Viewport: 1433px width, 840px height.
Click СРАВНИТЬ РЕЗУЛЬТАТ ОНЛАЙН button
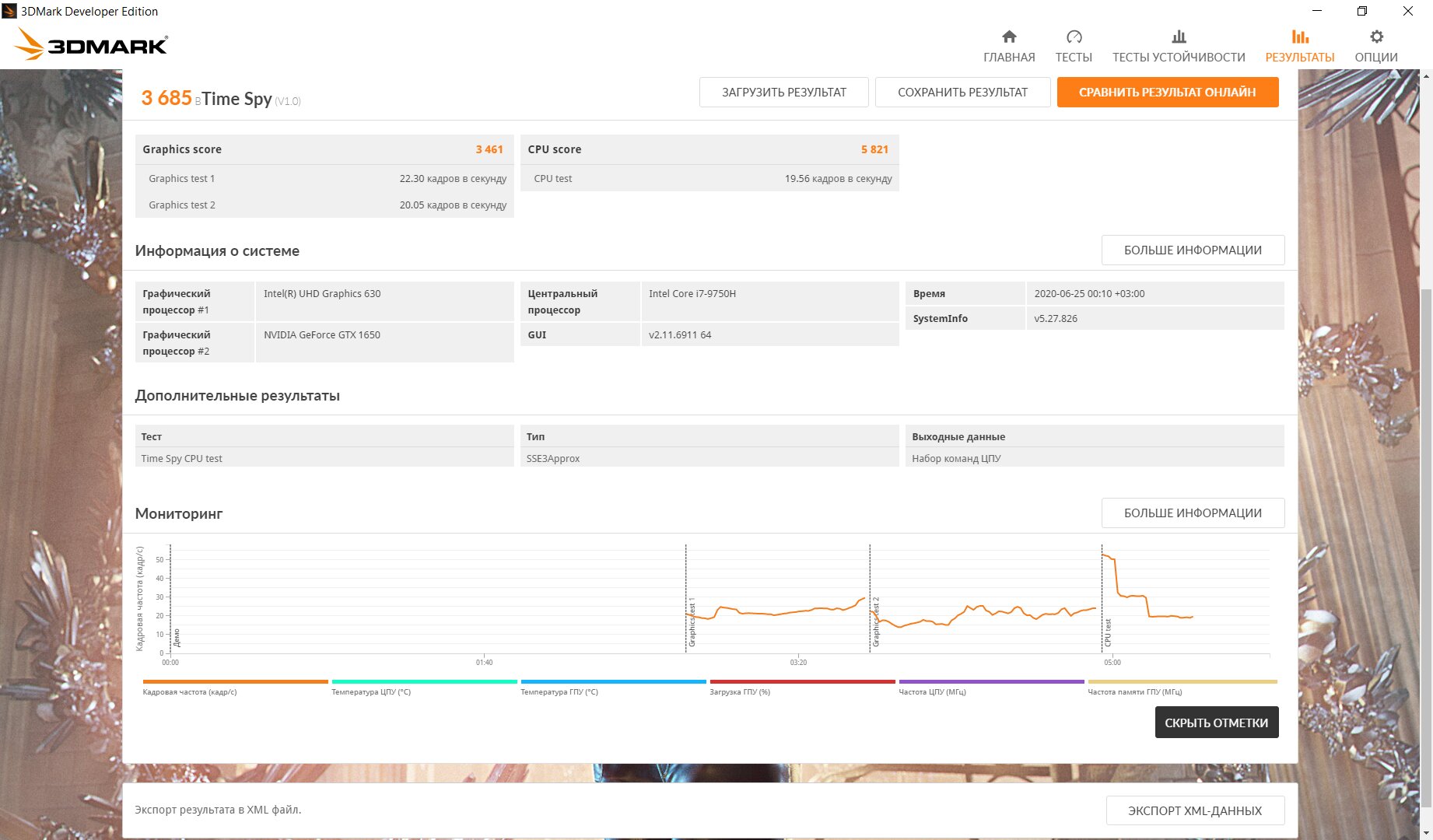[x=1167, y=92]
